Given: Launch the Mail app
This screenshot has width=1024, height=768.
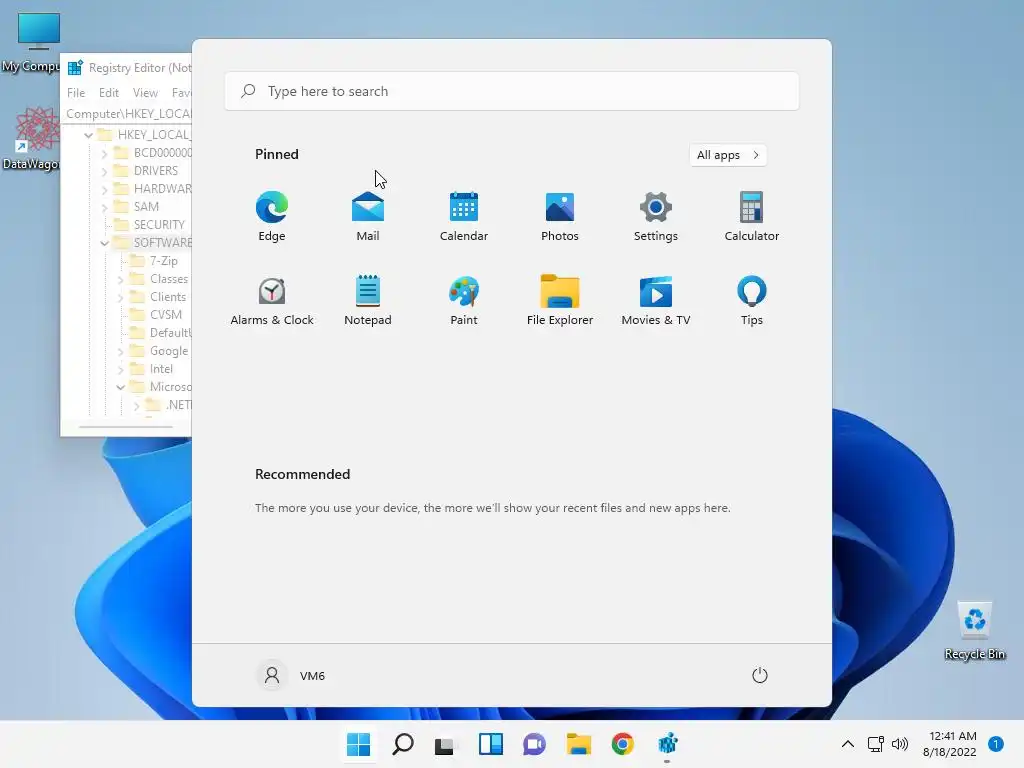Looking at the screenshot, I should click(368, 216).
